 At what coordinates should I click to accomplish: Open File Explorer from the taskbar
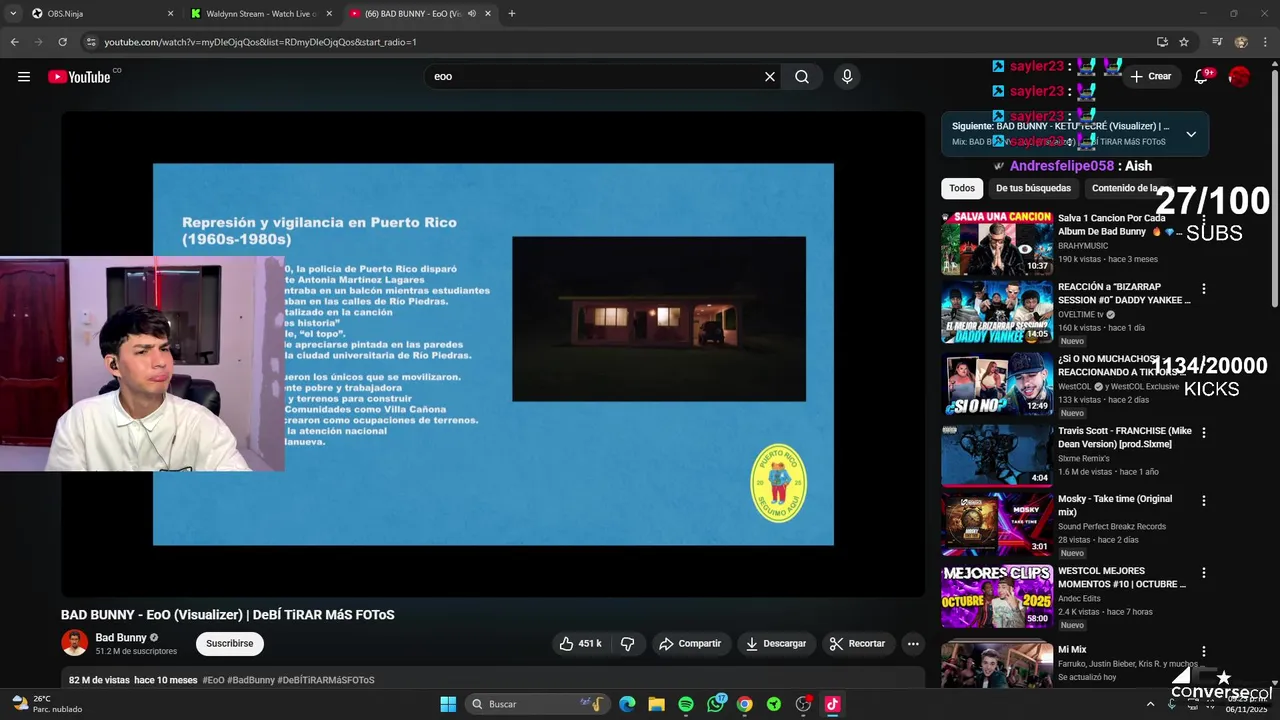click(656, 704)
